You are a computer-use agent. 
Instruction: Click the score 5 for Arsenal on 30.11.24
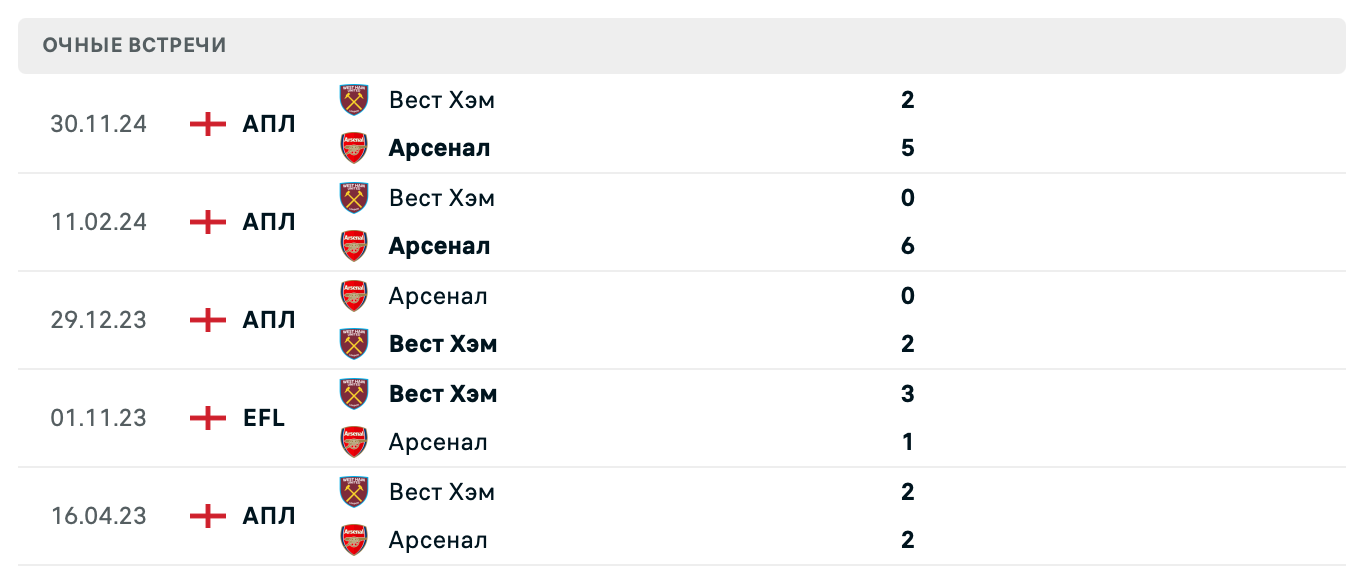tap(906, 147)
